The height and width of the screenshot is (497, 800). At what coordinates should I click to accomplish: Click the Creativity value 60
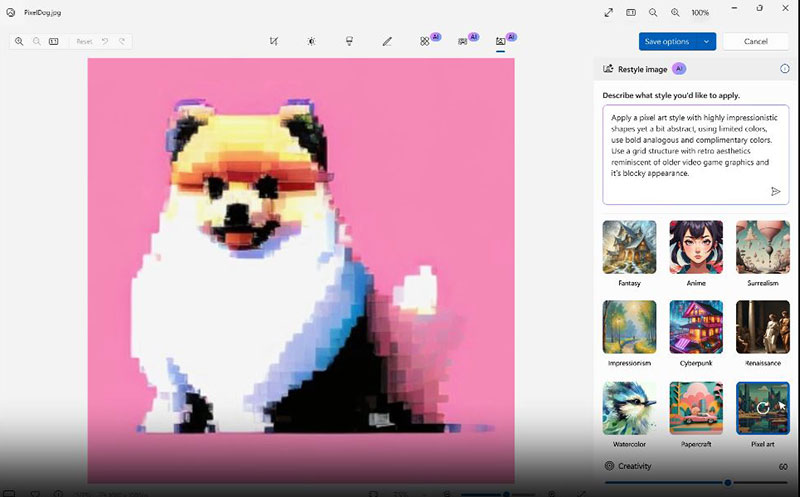click(x=783, y=466)
